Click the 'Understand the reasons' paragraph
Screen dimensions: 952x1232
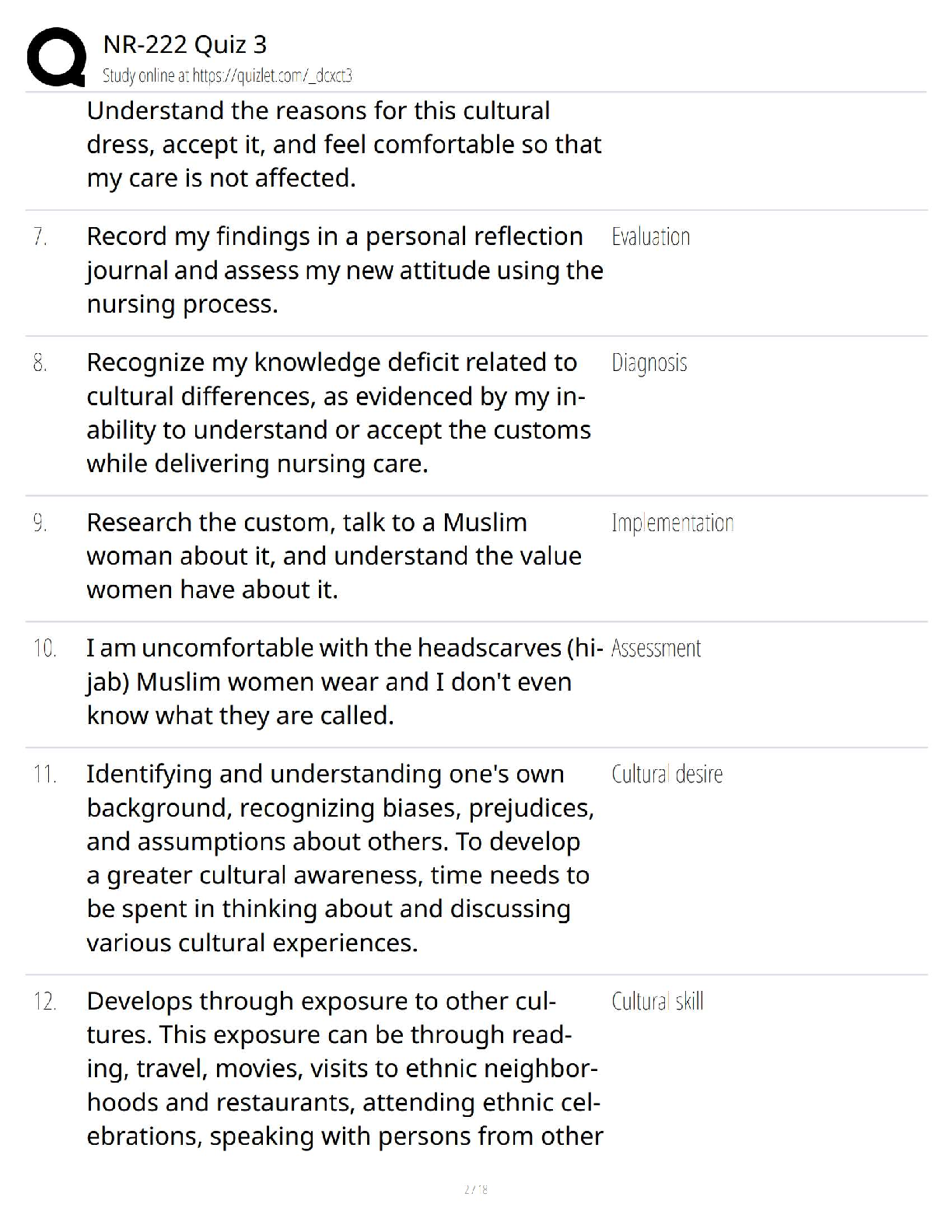pyautogui.click(x=344, y=145)
